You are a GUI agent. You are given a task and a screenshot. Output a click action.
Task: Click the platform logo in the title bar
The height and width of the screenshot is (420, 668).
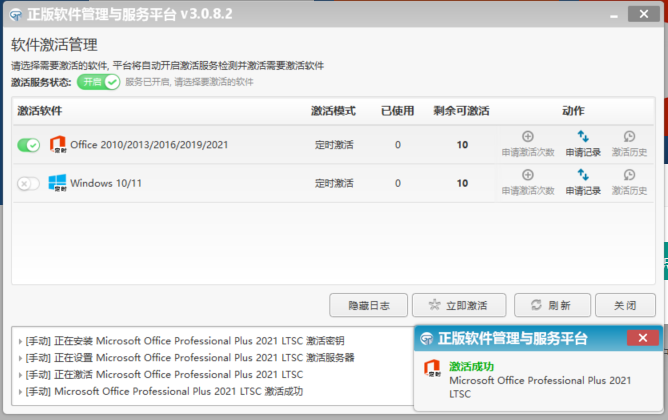click(16, 15)
